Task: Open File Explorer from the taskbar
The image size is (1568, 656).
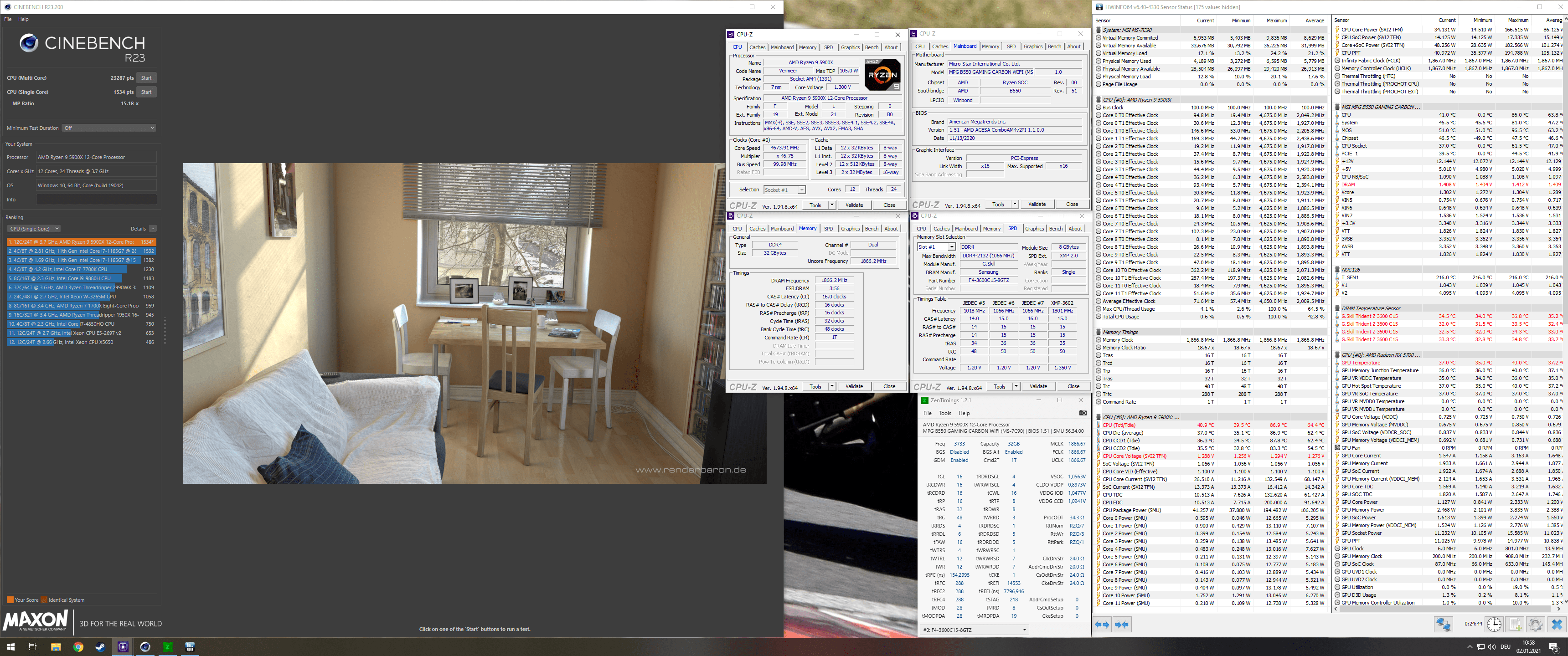Action: click(x=56, y=647)
